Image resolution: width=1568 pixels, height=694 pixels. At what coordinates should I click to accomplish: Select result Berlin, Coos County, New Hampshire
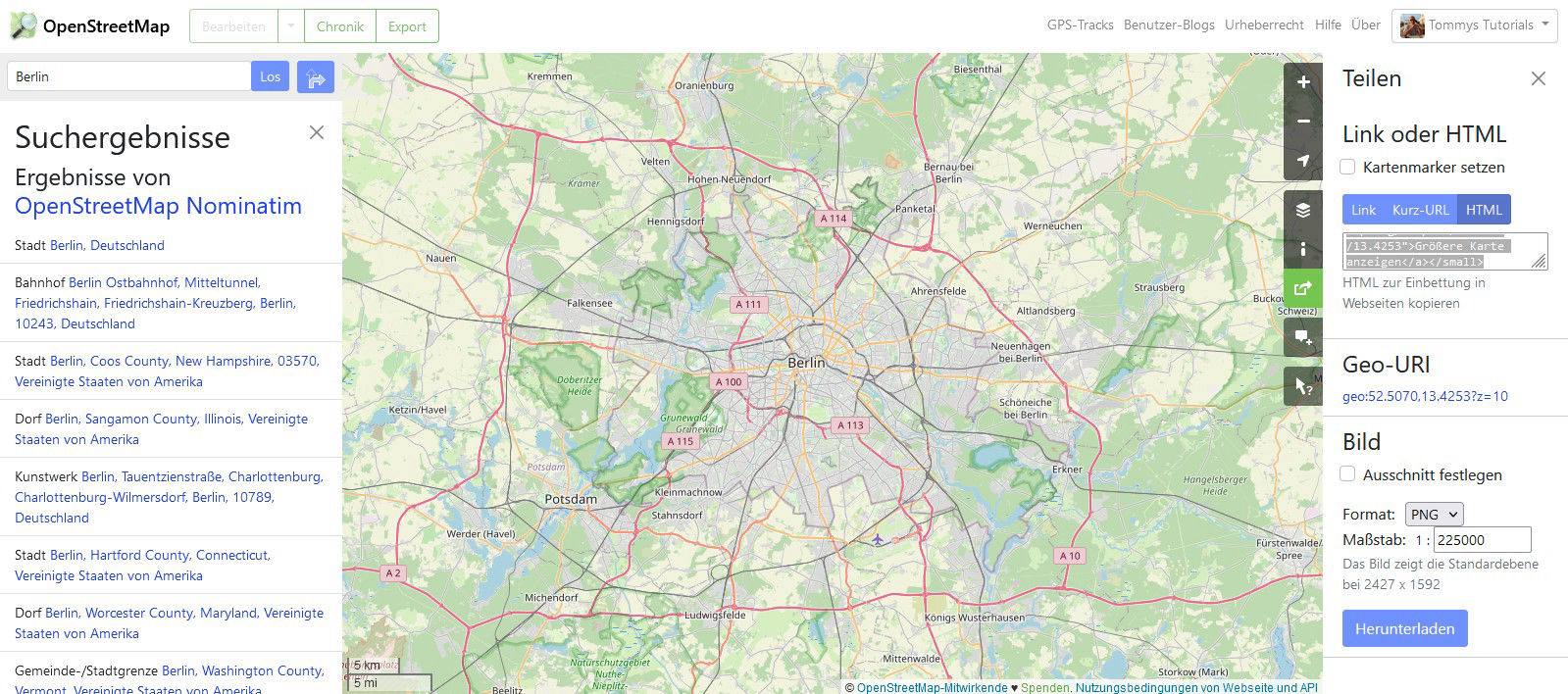pos(167,372)
